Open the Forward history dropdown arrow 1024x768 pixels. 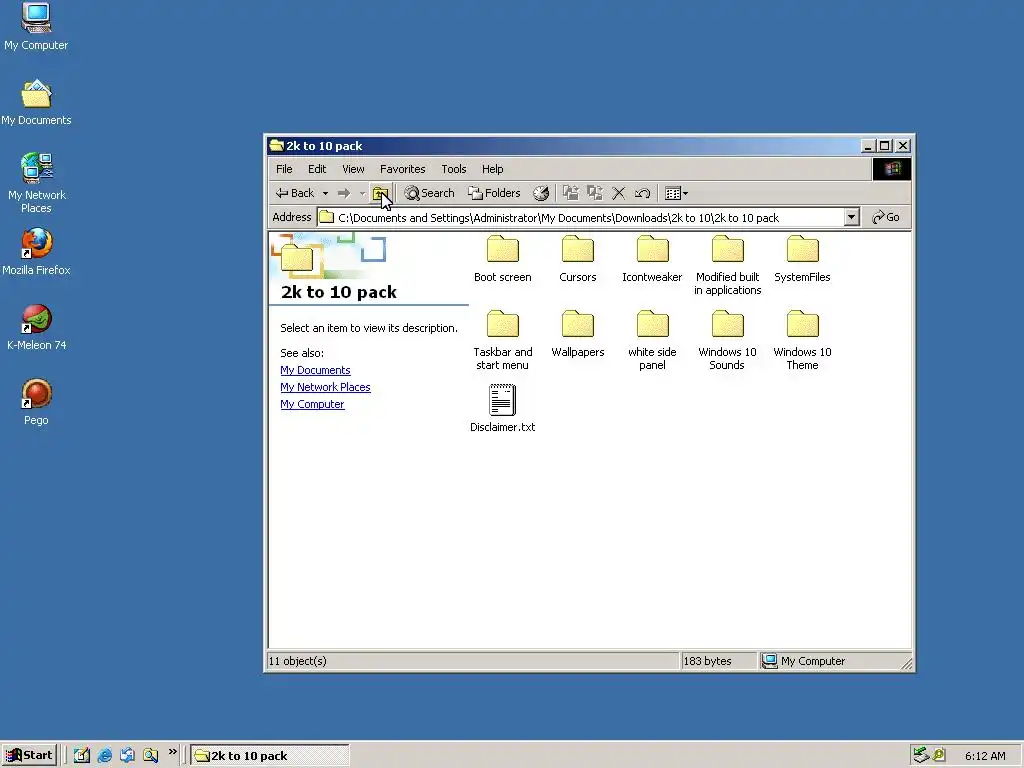(x=362, y=193)
